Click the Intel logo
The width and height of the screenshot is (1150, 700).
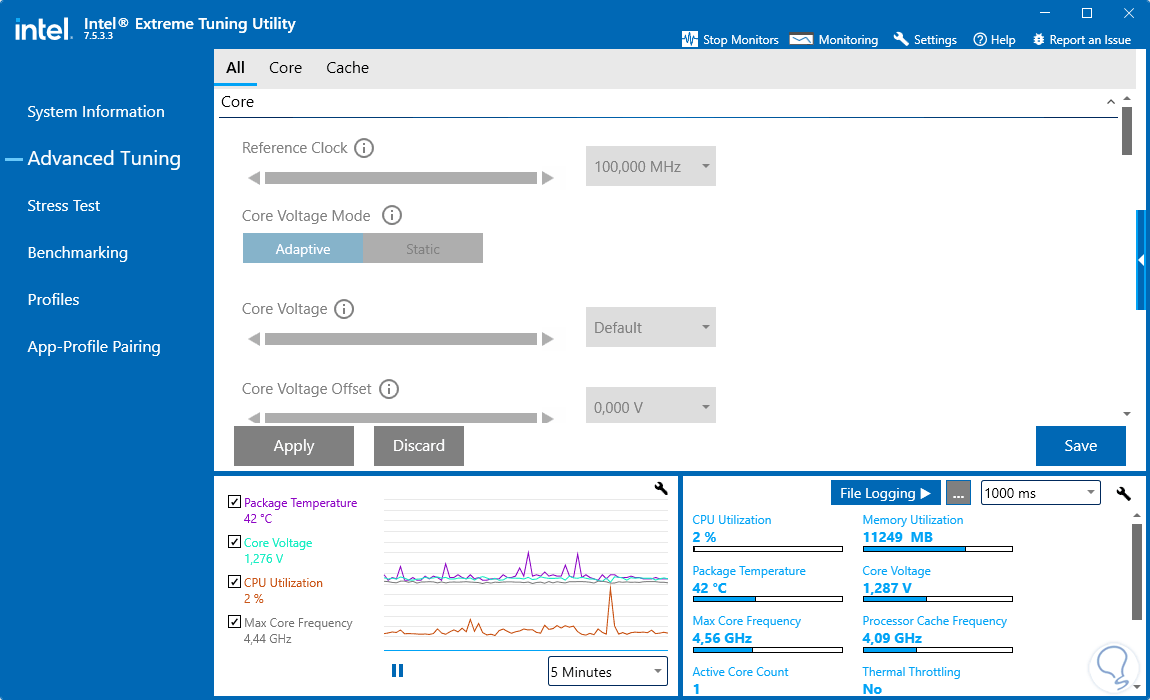tap(43, 29)
